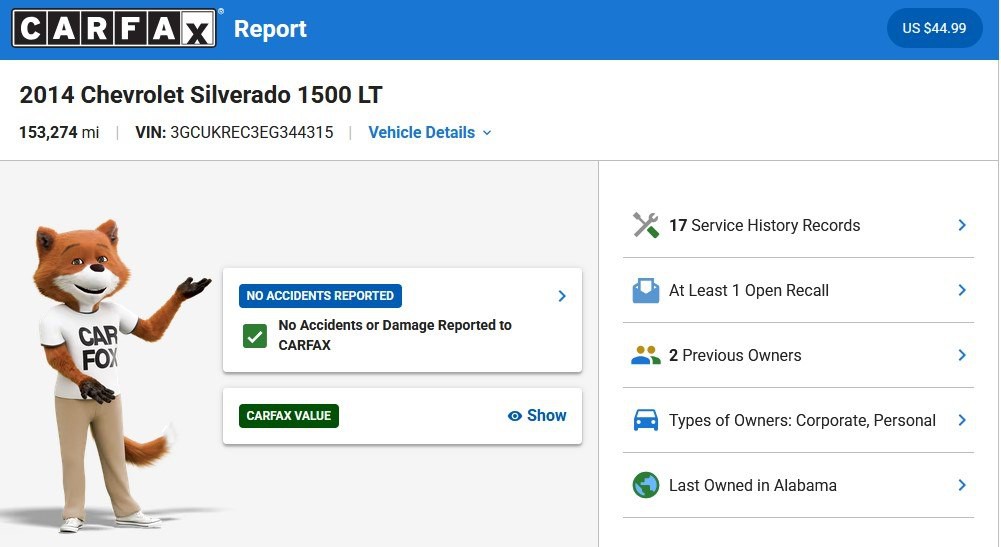Click the 153,274 mi mileage text
The width and height of the screenshot is (1001, 547).
(x=59, y=132)
